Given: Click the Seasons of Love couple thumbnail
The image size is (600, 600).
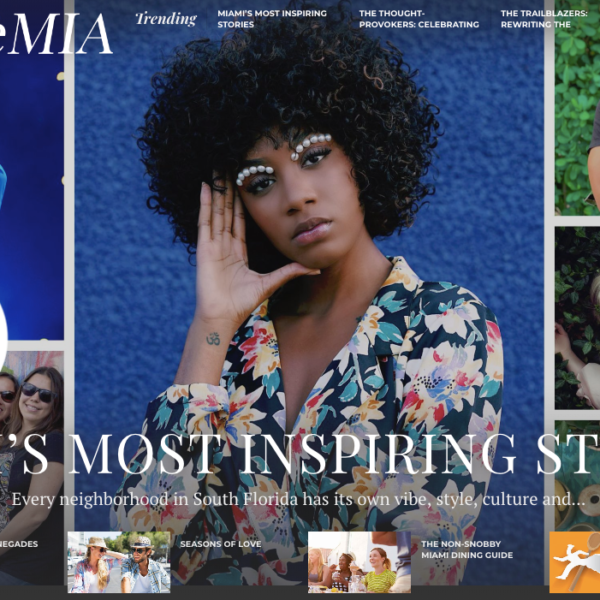Looking at the screenshot, I should click(119, 562).
